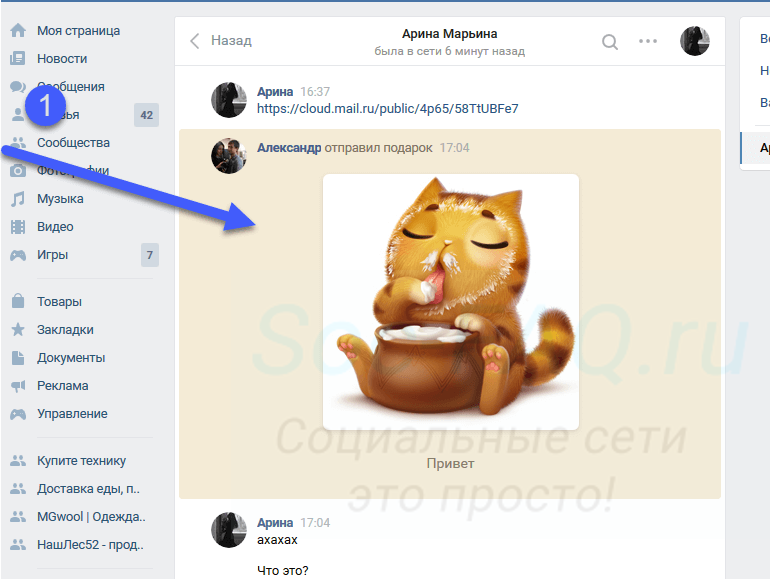
Task: Click the home icon beside Моя страница
Action: 17,31
